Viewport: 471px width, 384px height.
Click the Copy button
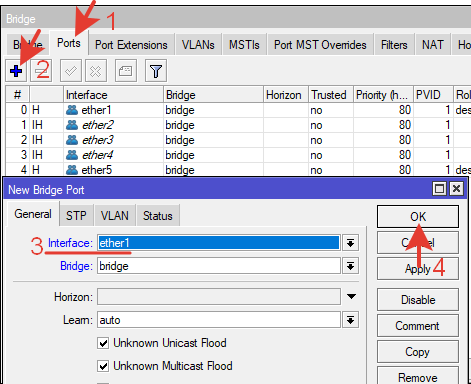point(418,352)
